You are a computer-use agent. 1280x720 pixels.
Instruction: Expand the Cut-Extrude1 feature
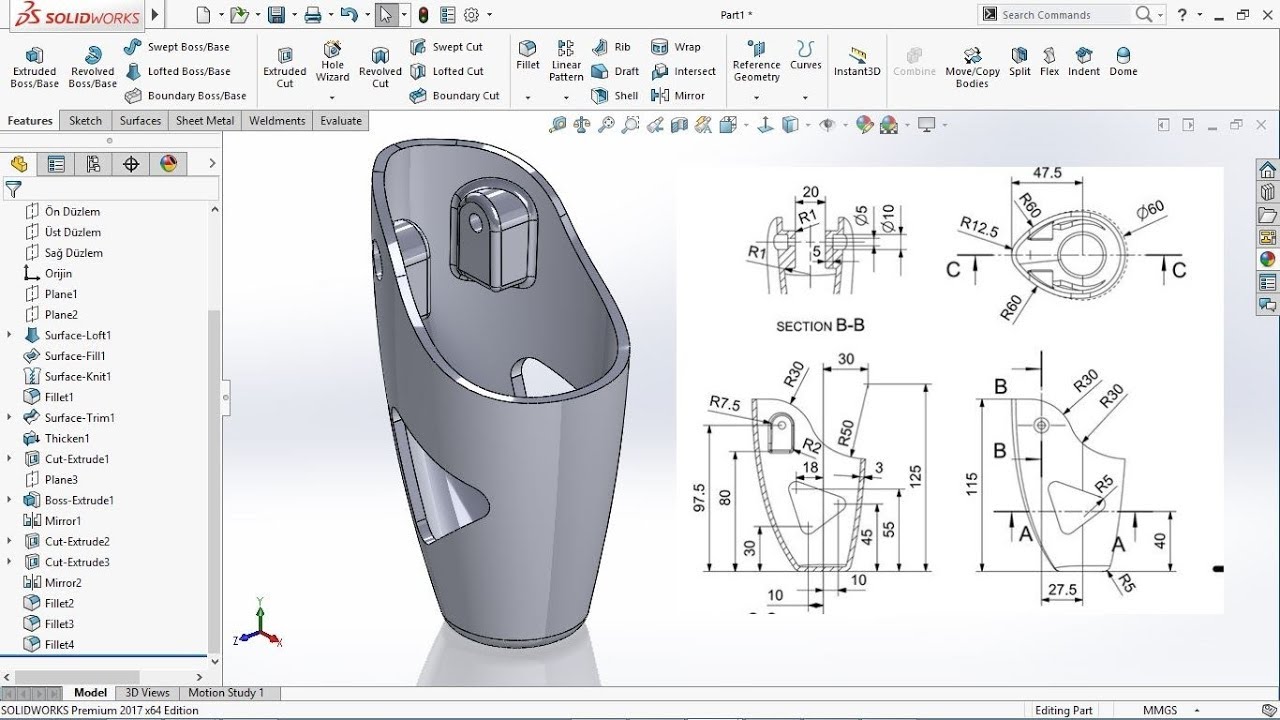(10, 459)
